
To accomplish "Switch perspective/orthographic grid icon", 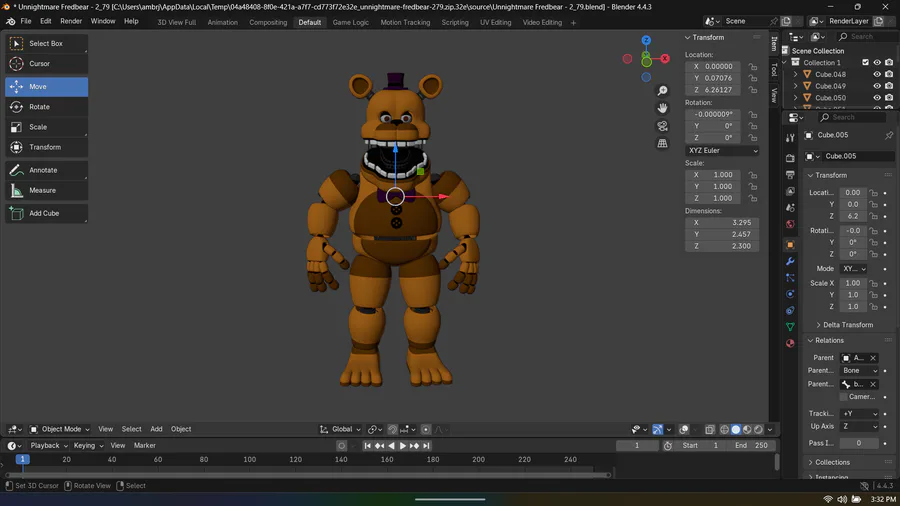I will (662, 143).
